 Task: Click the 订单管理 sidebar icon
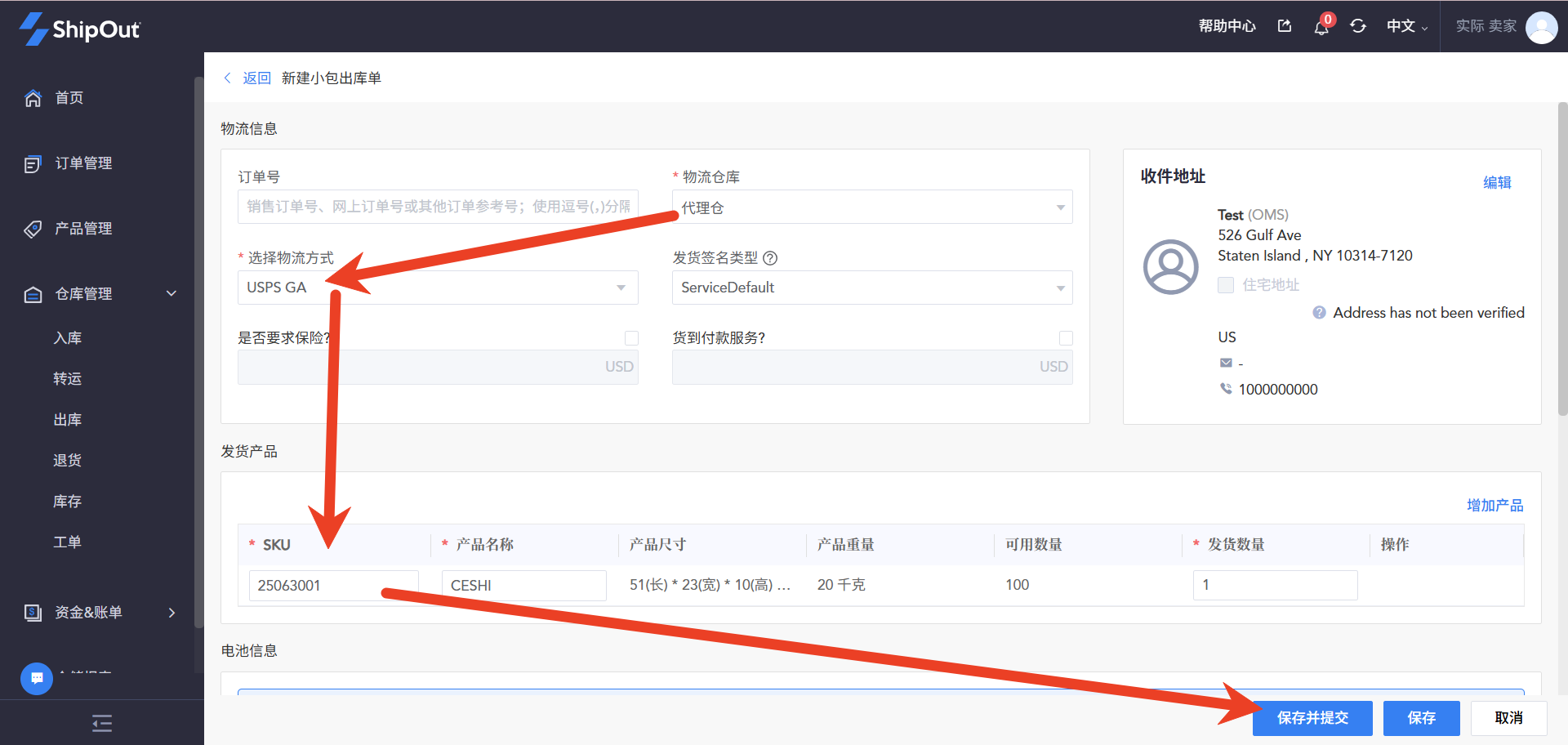coord(33,163)
